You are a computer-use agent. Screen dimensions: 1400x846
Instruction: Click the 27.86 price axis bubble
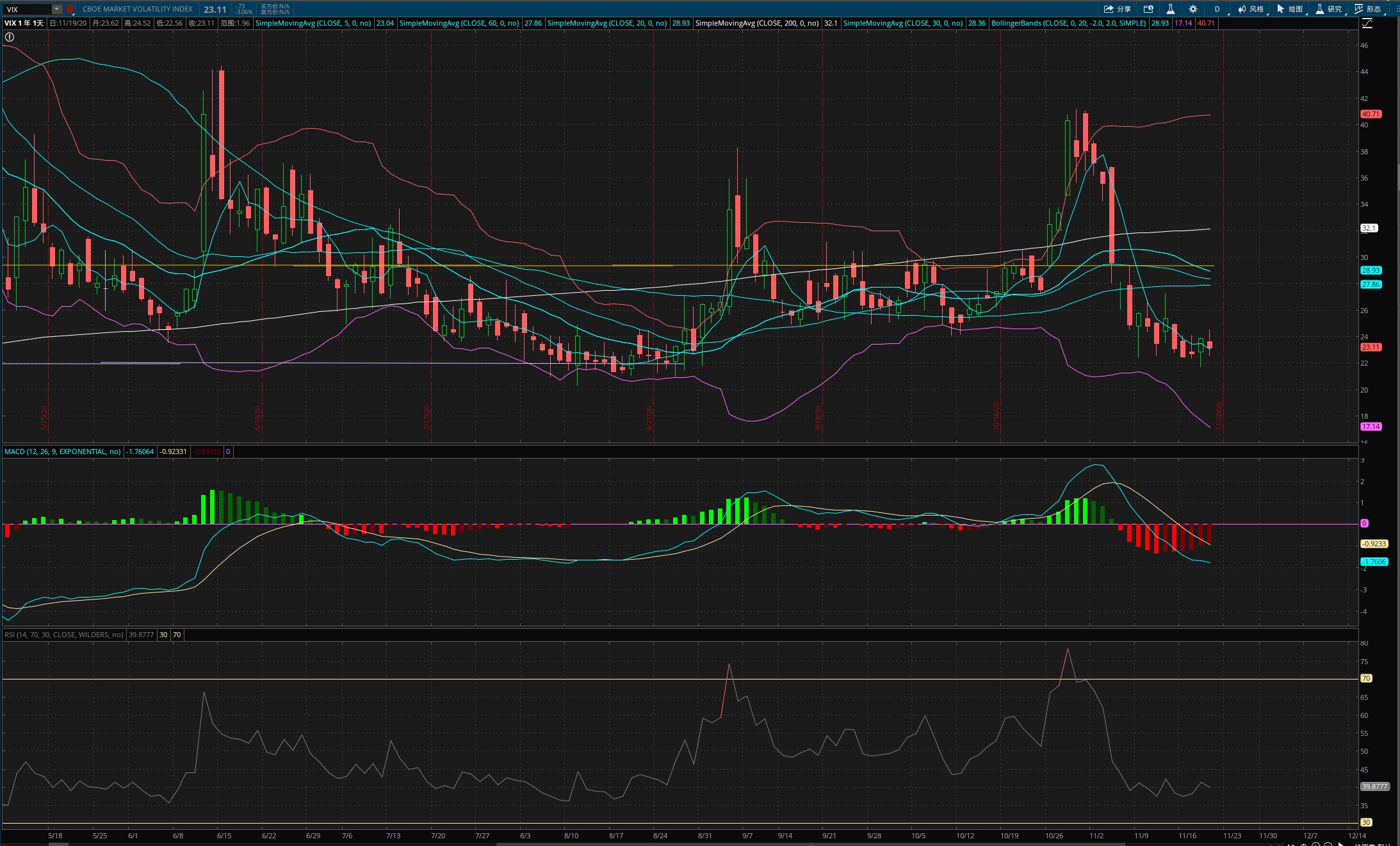point(1371,284)
